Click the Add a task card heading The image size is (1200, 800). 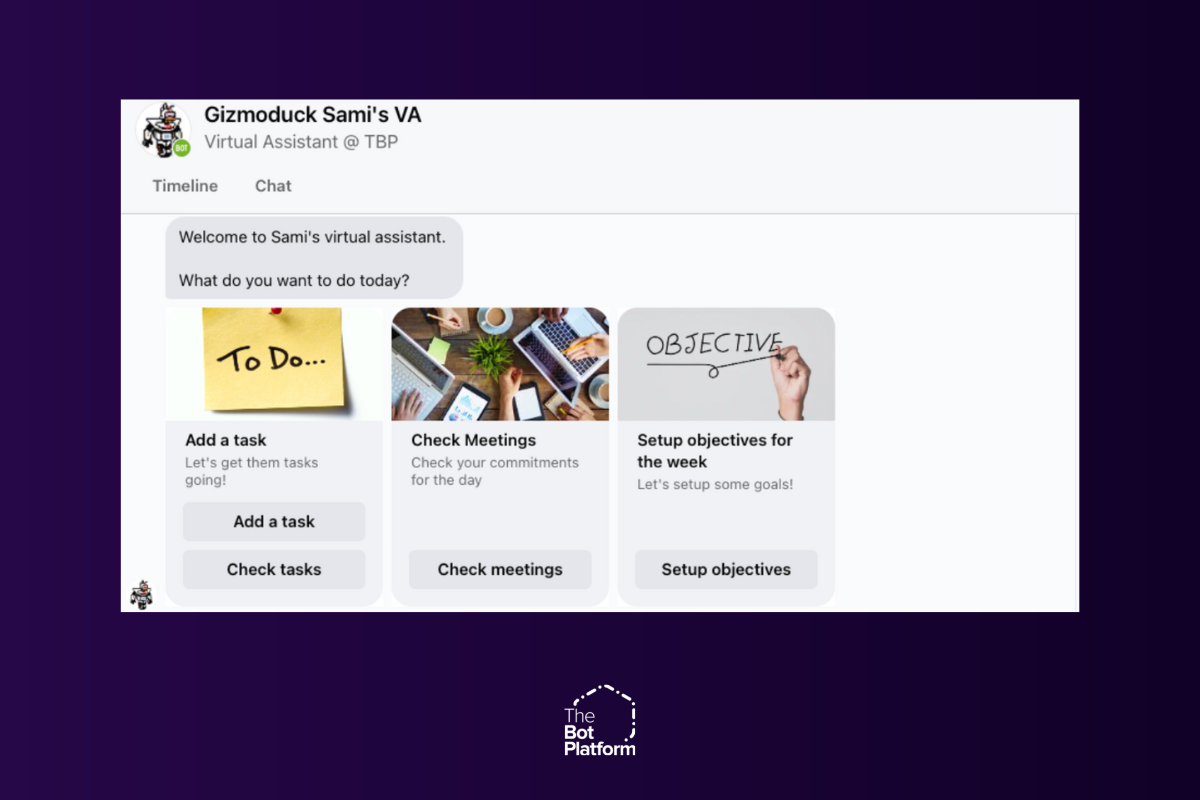tap(226, 440)
